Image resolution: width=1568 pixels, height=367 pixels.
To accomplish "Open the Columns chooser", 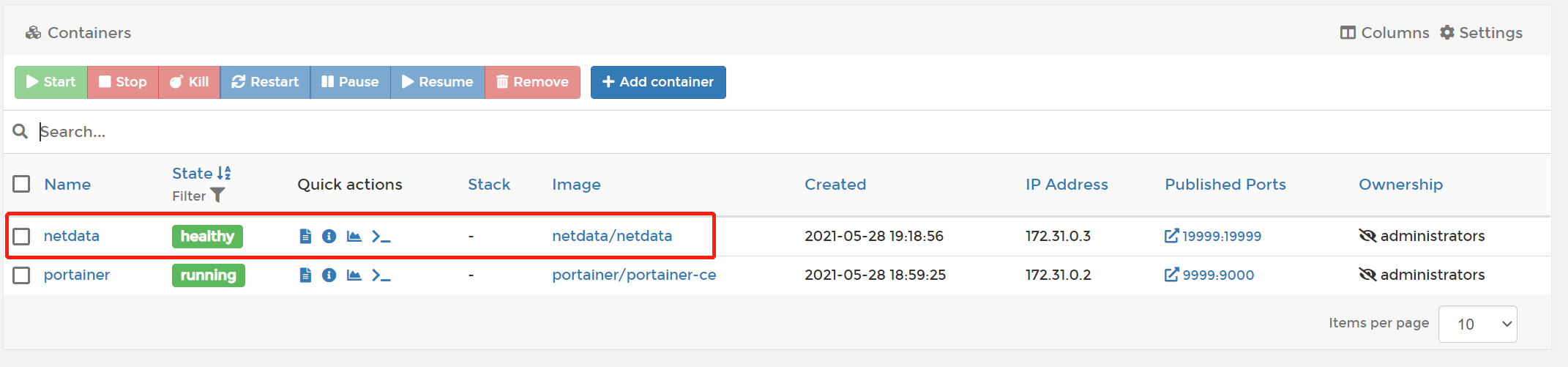I will tap(1384, 33).
